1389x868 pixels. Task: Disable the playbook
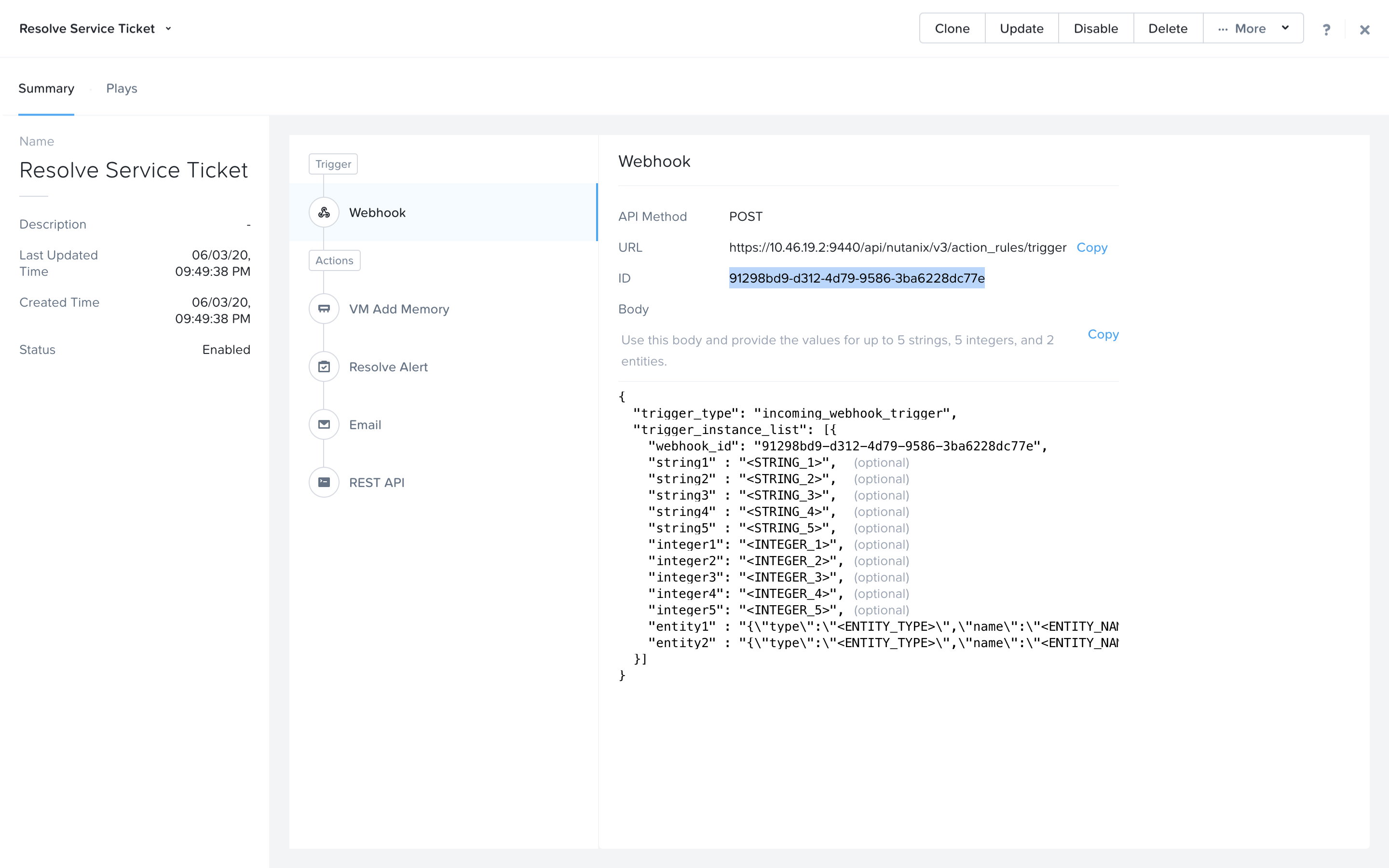(1096, 28)
